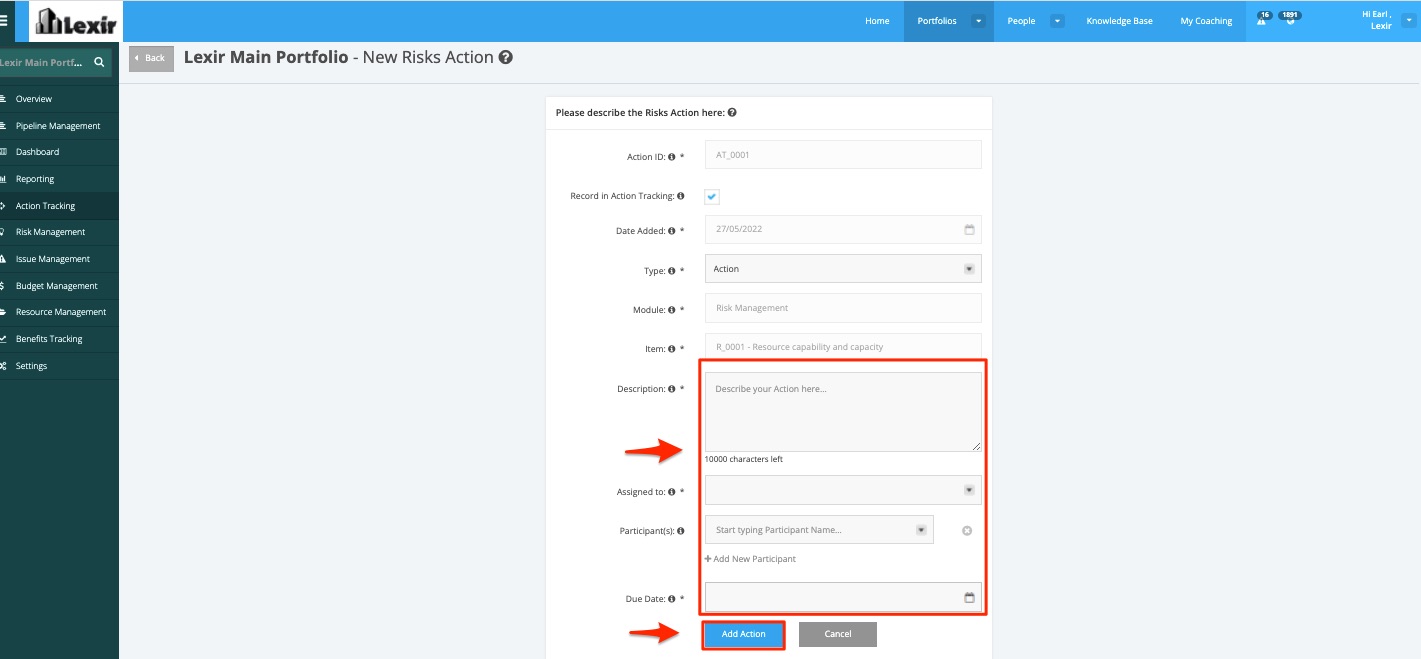Click the info icon next to Description
Viewport: 1421px width, 659px height.
pyautogui.click(x=671, y=389)
